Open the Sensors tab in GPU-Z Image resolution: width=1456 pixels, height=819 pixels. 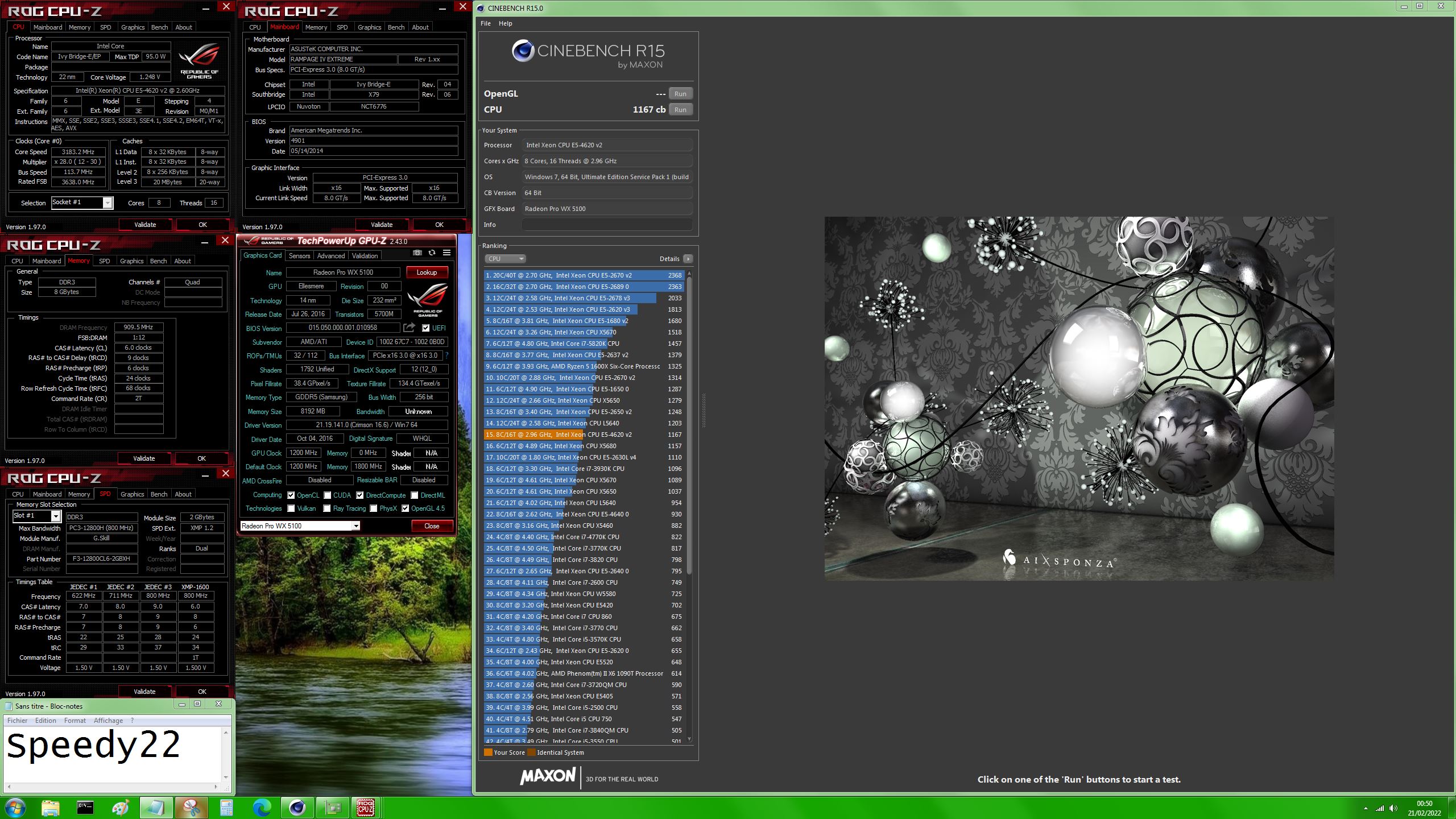pyautogui.click(x=300, y=256)
